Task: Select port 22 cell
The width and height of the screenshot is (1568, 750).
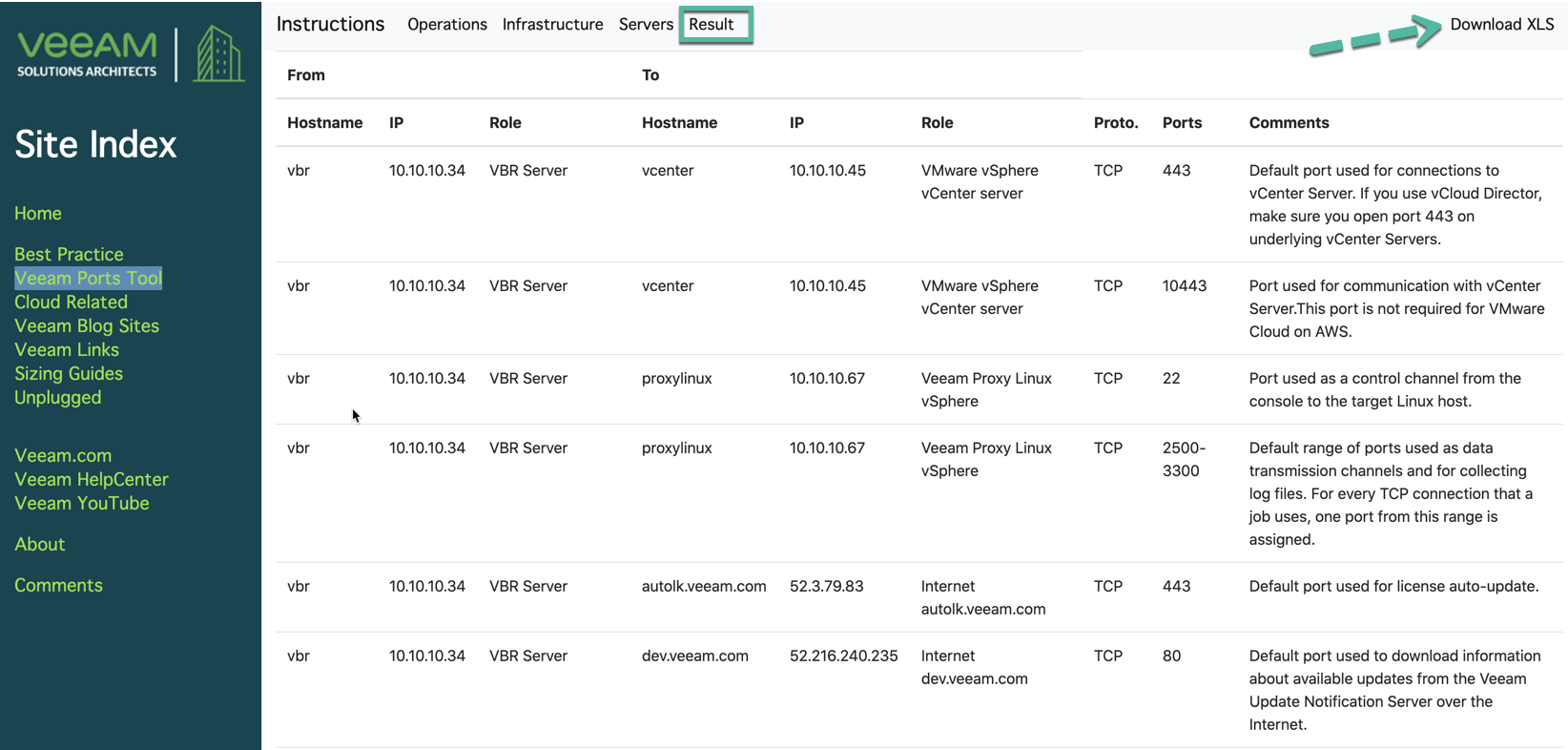Action: [1171, 378]
